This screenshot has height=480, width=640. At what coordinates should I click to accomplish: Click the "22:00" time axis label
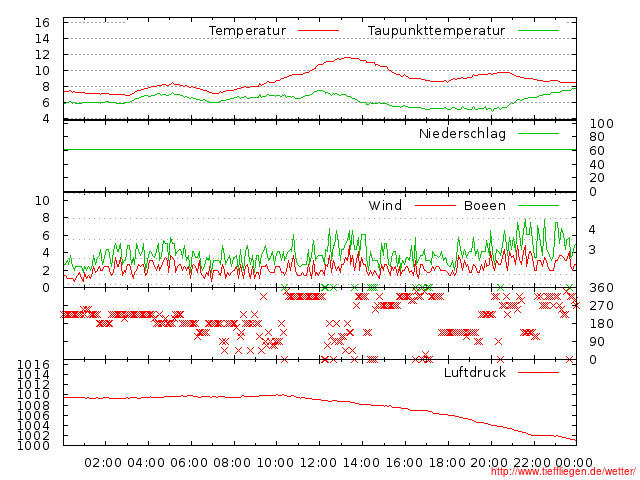tap(532, 463)
